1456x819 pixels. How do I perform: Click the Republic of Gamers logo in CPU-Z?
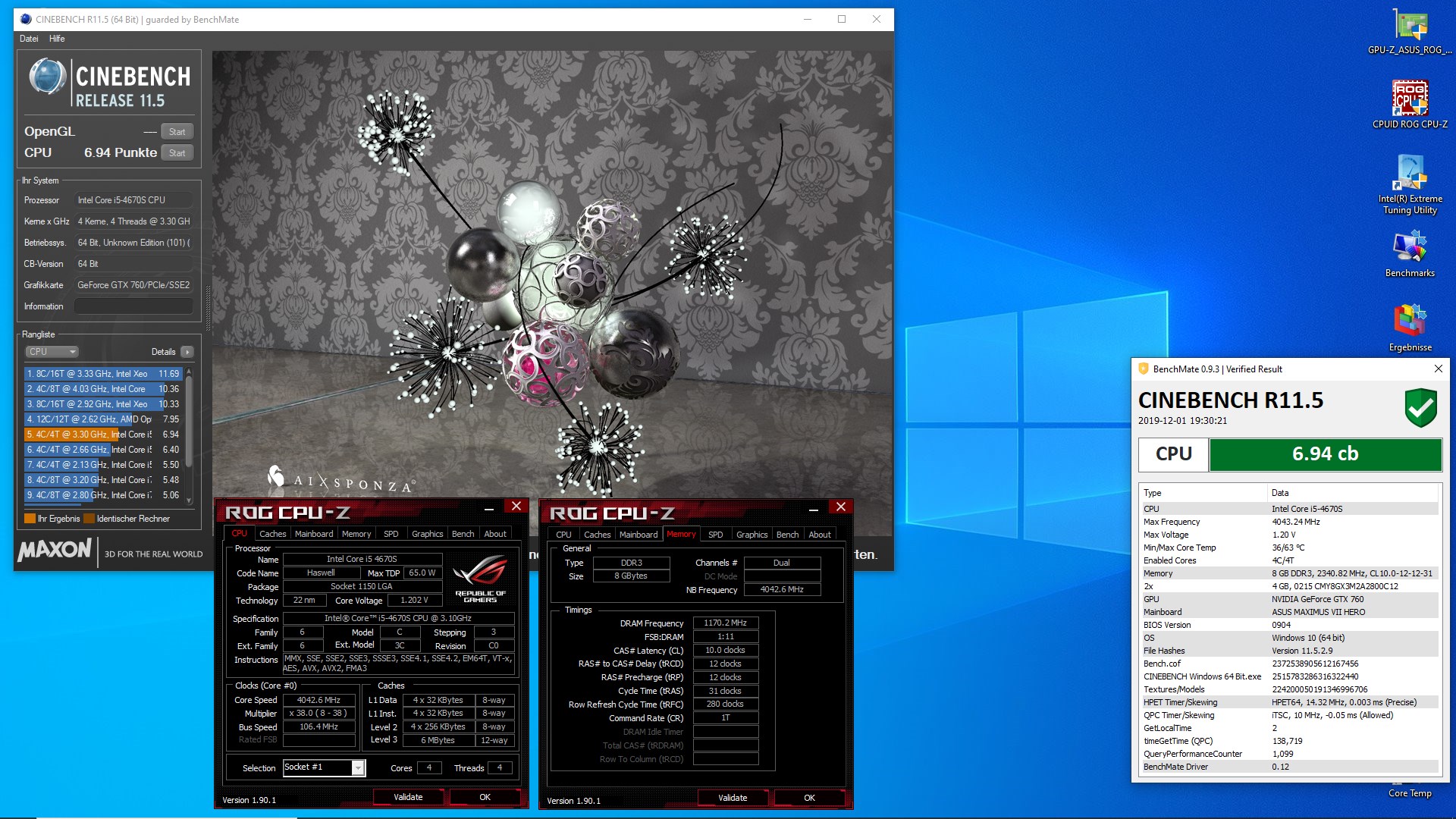pos(480,579)
